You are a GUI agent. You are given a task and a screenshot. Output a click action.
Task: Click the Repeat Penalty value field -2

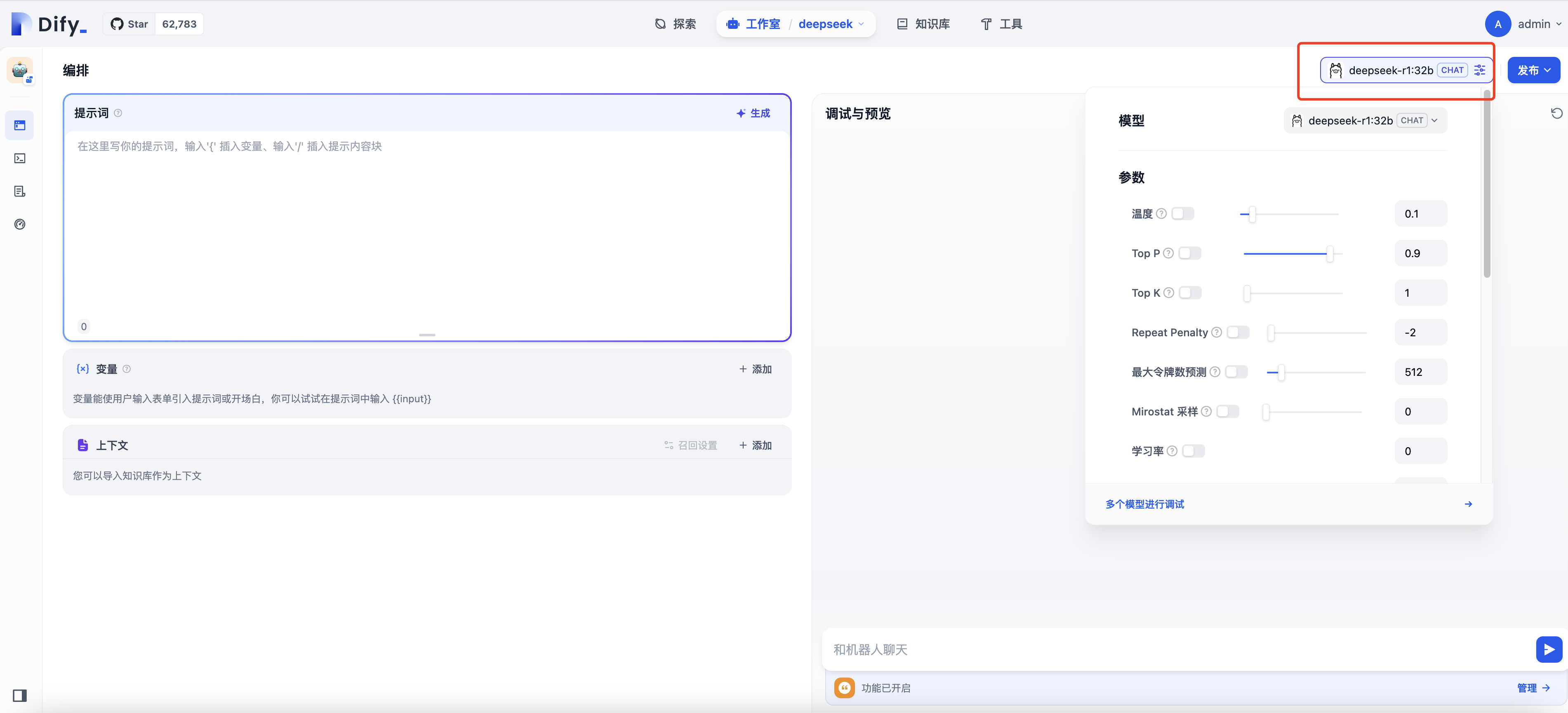point(1421,332)
